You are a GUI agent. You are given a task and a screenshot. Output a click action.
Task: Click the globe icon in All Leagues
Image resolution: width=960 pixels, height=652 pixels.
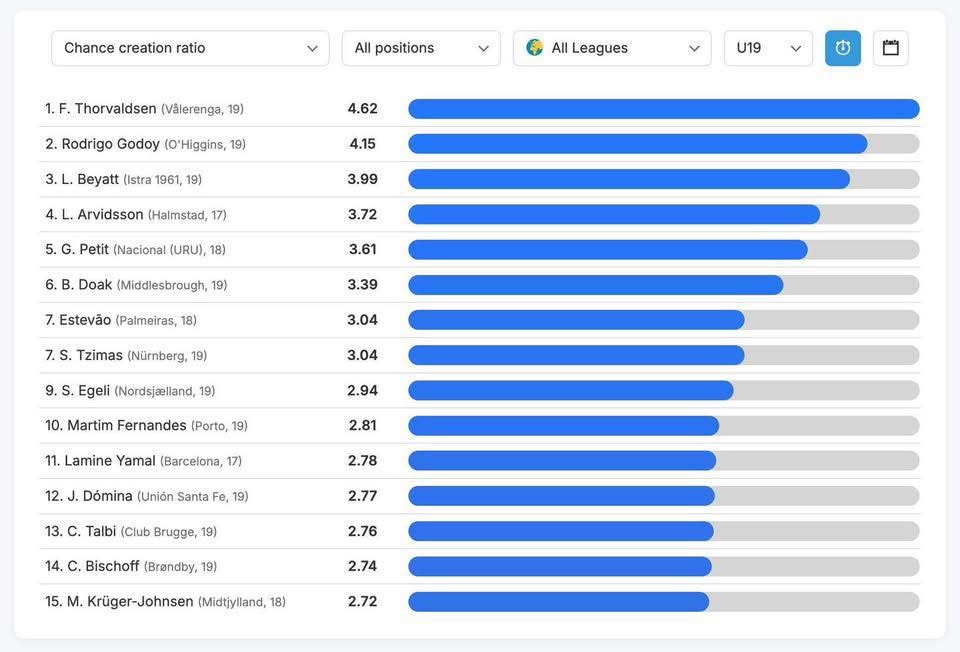pos(535,48)
